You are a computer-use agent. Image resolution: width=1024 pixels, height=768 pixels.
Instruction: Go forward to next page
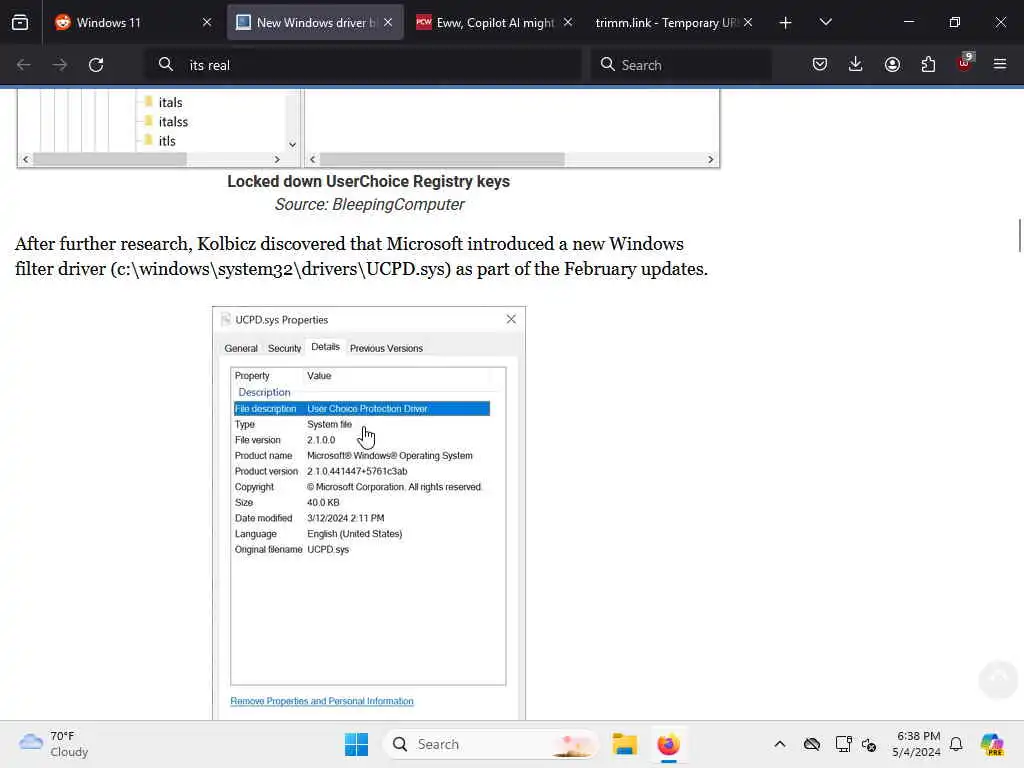click(x=59, y=65)
